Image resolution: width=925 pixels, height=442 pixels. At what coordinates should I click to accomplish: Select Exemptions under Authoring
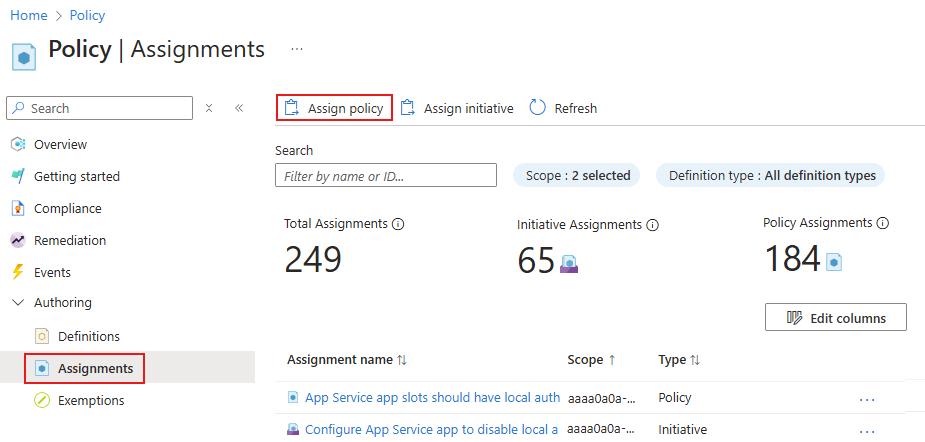pyautogui.click(x=91, y=400)
